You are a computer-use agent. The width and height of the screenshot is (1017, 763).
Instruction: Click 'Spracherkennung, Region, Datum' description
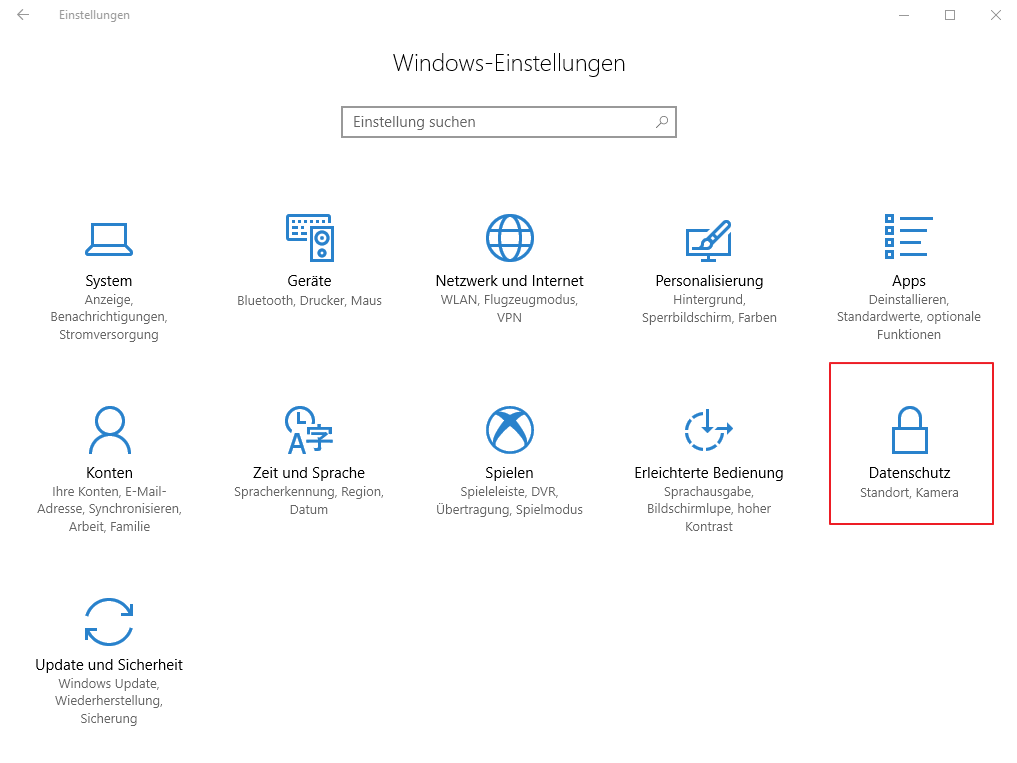pos(309,500)
